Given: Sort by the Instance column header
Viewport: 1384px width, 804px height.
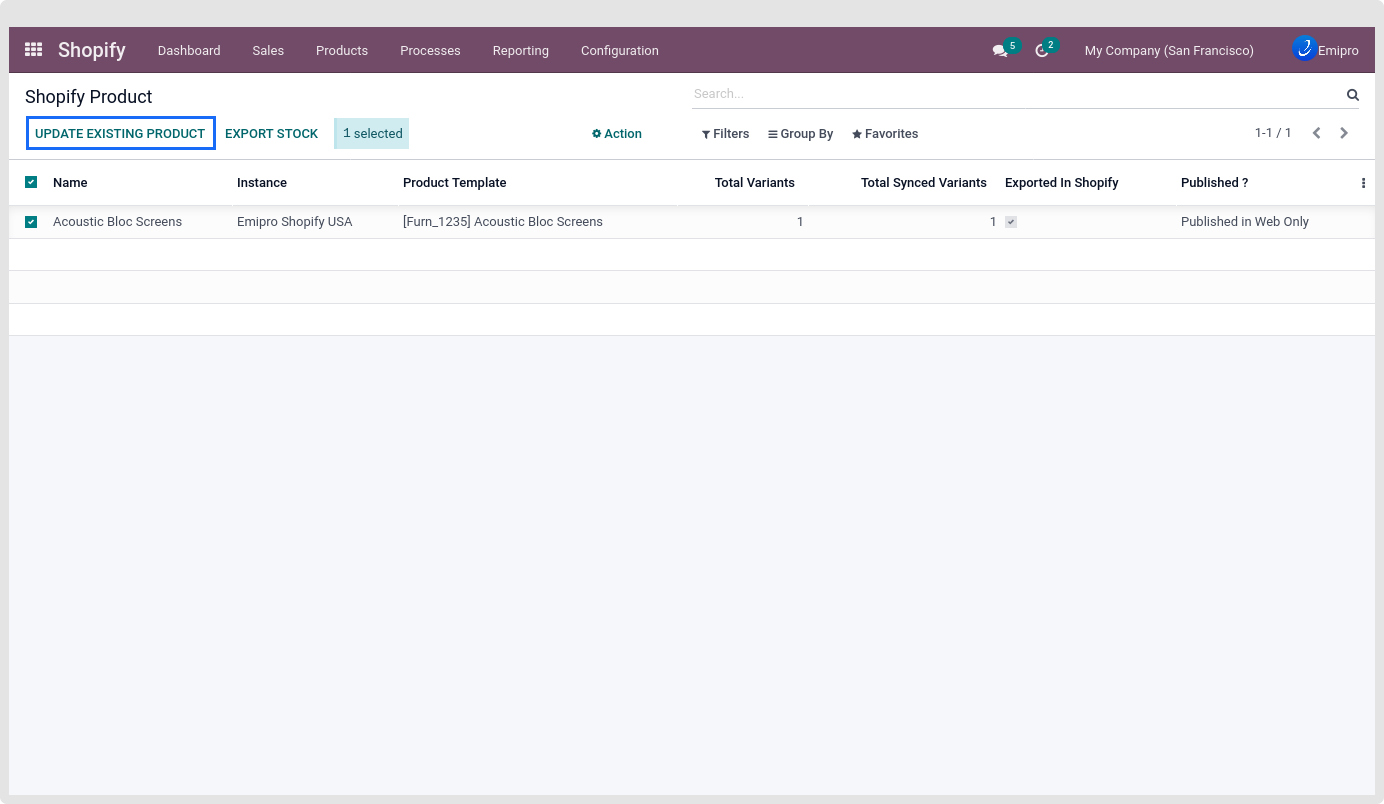Looking at the screenshot, I should click(262, 183).
